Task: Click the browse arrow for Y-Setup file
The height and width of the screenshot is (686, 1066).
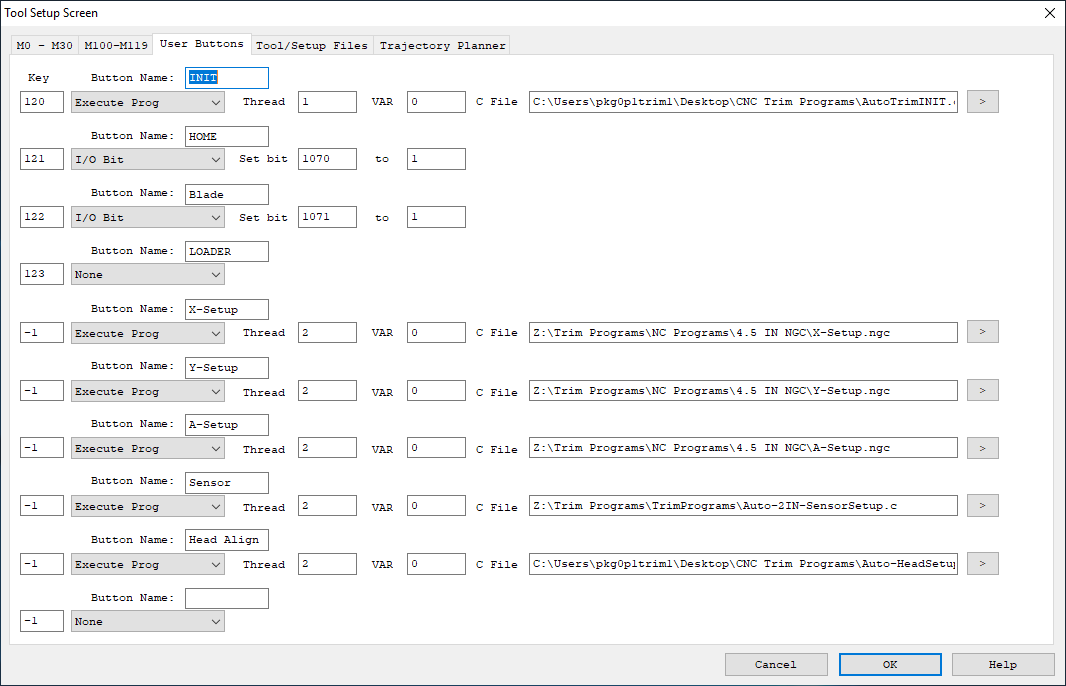Action: tap(982, 390)
